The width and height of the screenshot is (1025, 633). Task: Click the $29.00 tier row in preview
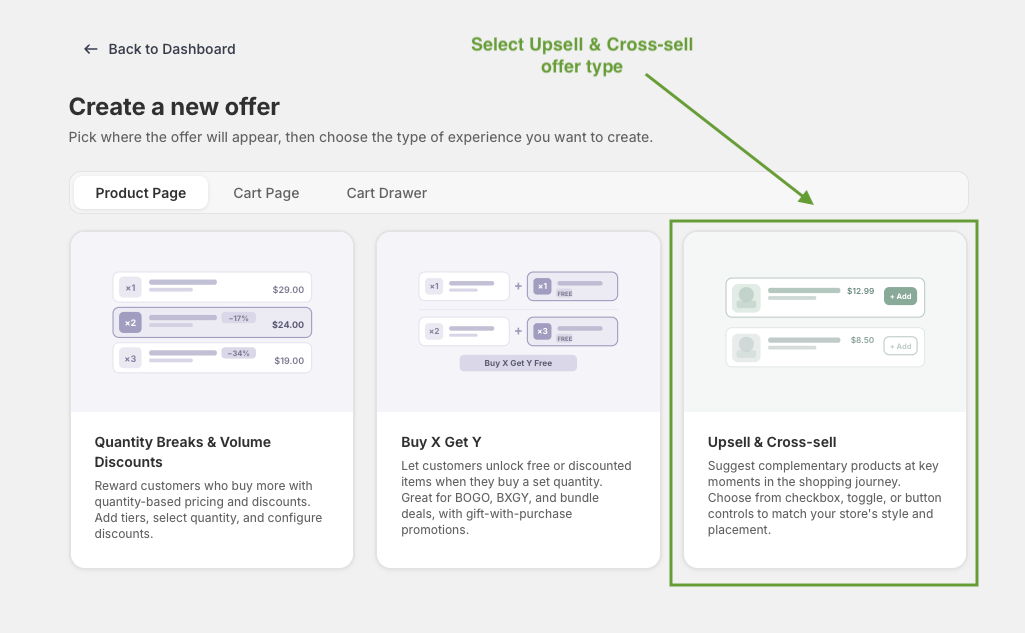(212, 288)
